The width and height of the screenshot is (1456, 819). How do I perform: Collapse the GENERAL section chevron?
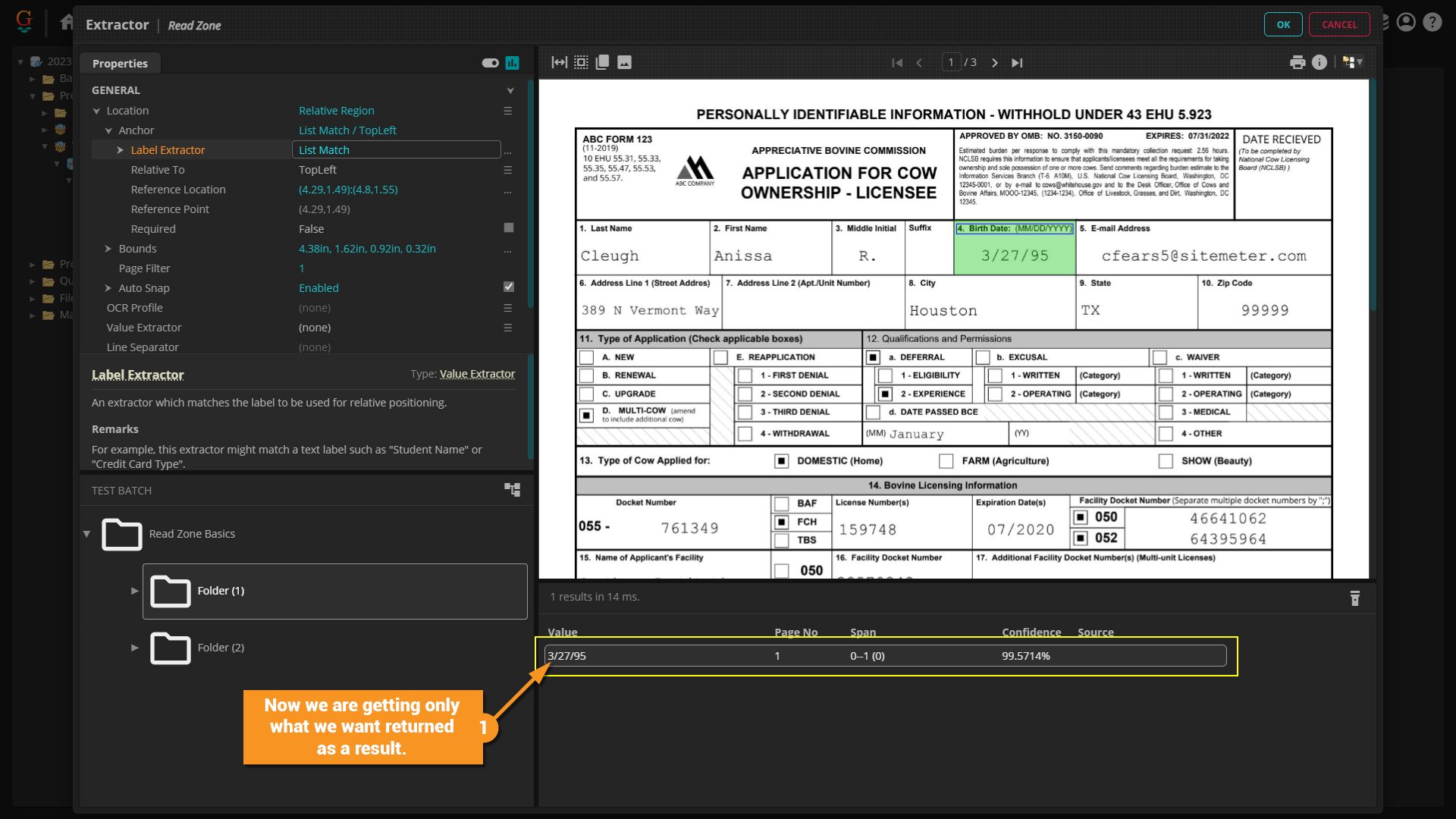(x=510, y=90)
